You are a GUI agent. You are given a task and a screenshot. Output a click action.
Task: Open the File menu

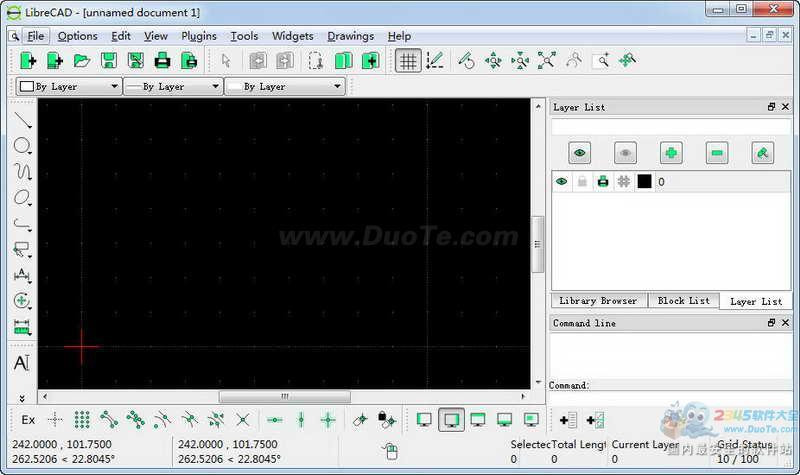[36, 36]
